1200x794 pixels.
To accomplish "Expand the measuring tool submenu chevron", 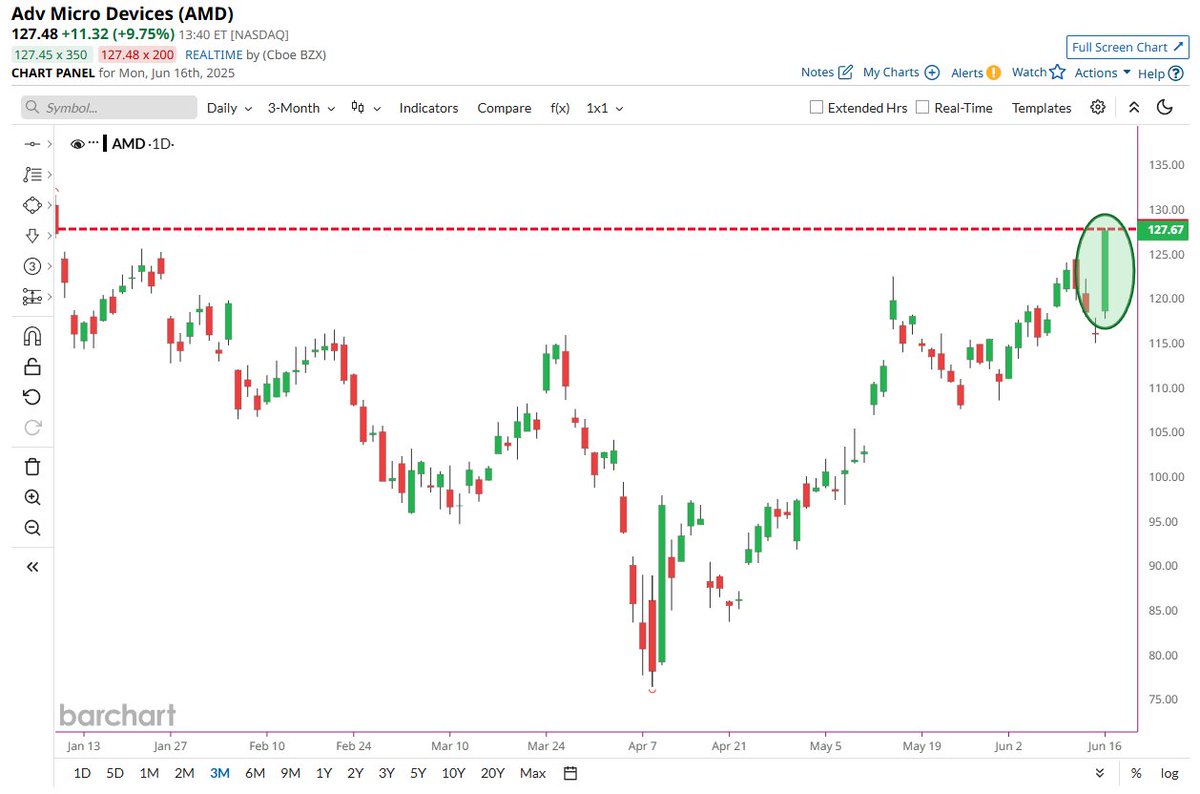I will [48, 296].
